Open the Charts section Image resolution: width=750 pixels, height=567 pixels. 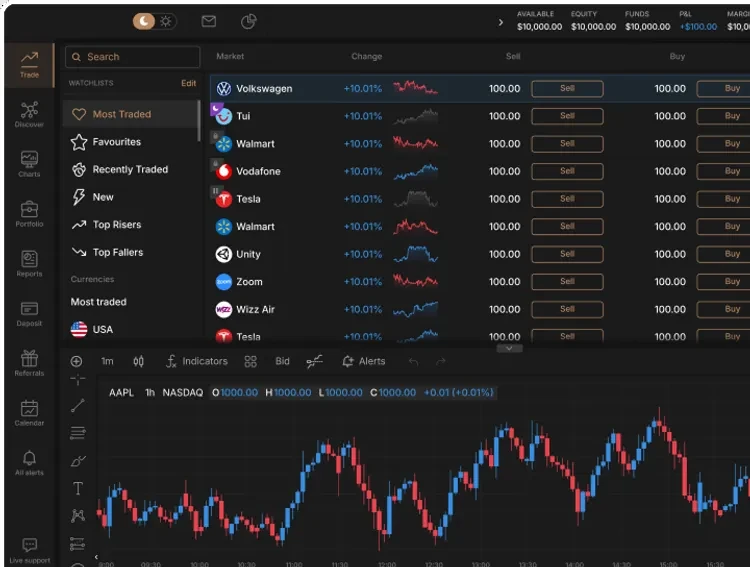click(x=29, y=164)
